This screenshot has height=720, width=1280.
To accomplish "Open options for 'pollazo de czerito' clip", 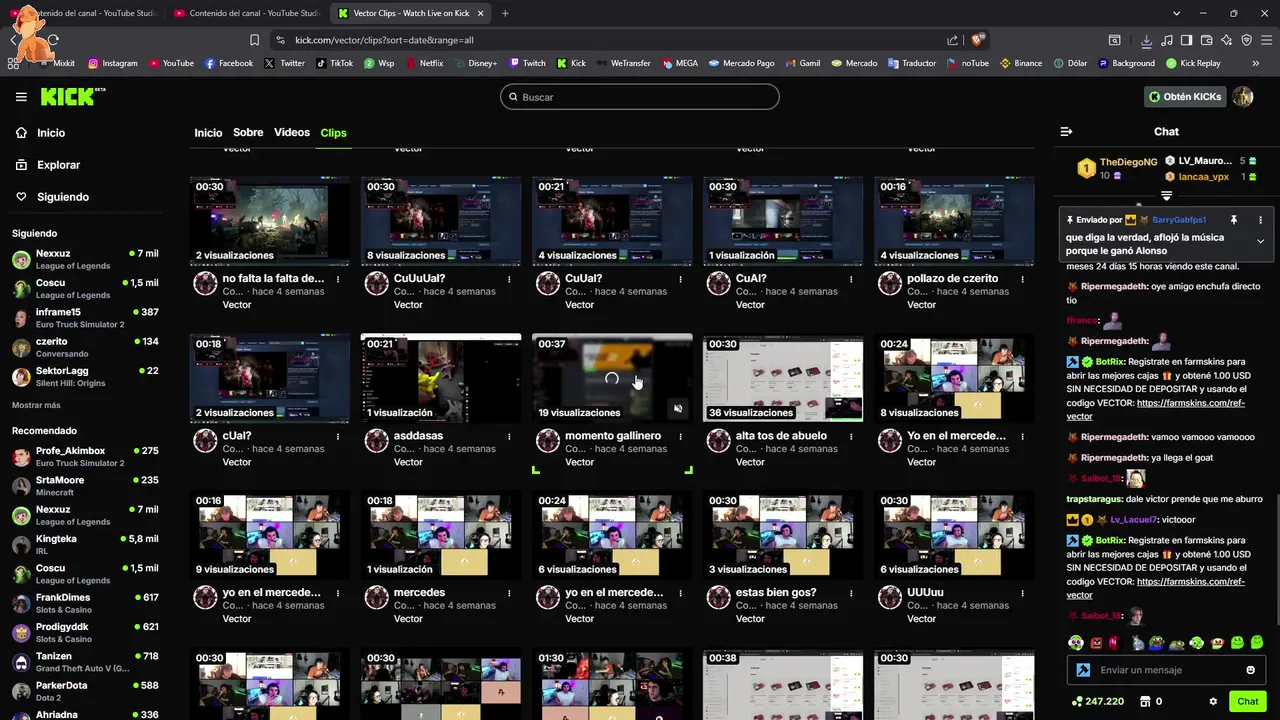I will tap(1023, 279).
